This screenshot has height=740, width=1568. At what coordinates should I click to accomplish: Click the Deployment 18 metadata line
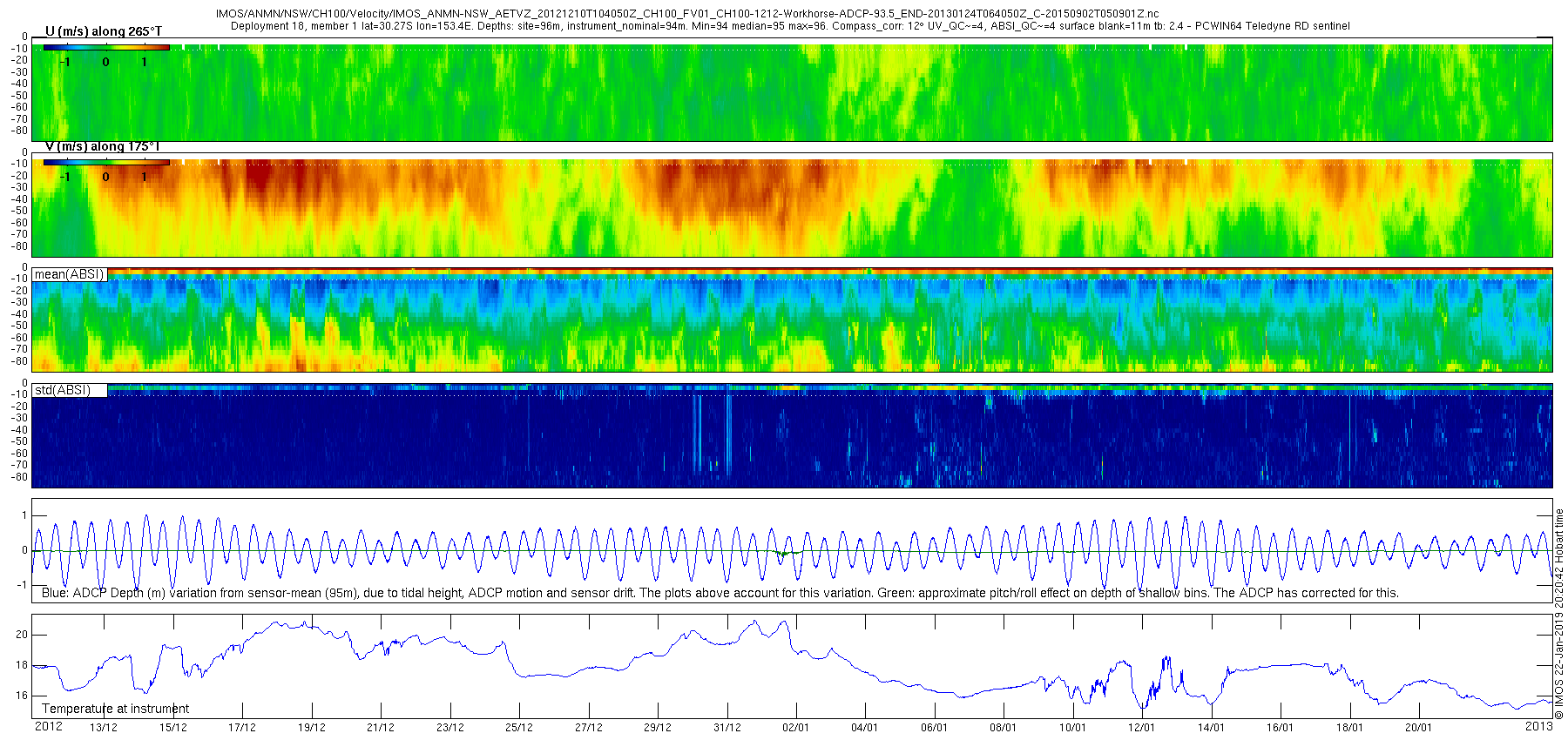point(790,26)
